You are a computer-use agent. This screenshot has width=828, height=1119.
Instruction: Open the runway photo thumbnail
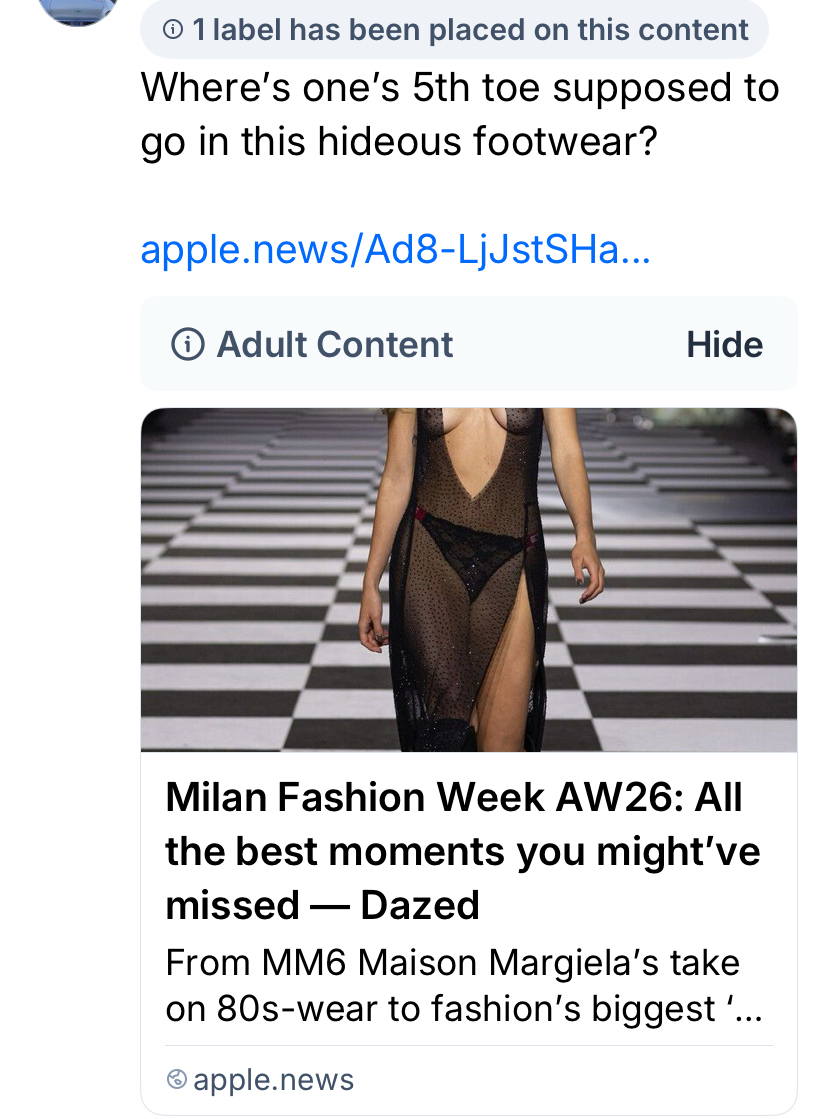pyautogui.click(x=468, y=580)
